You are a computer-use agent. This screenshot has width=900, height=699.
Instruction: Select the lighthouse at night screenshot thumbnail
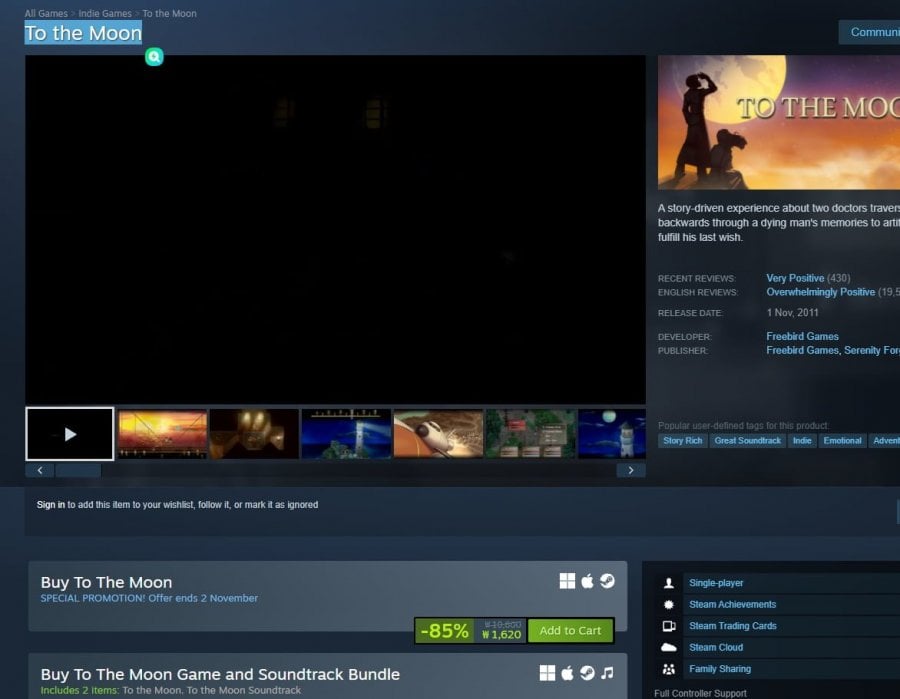click(x=346, y=434)
